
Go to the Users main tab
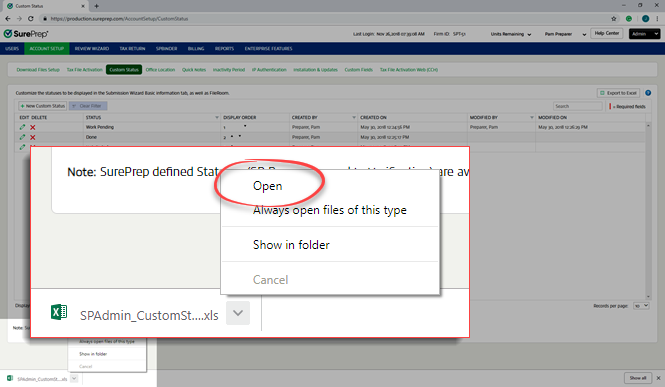[12, 49]
